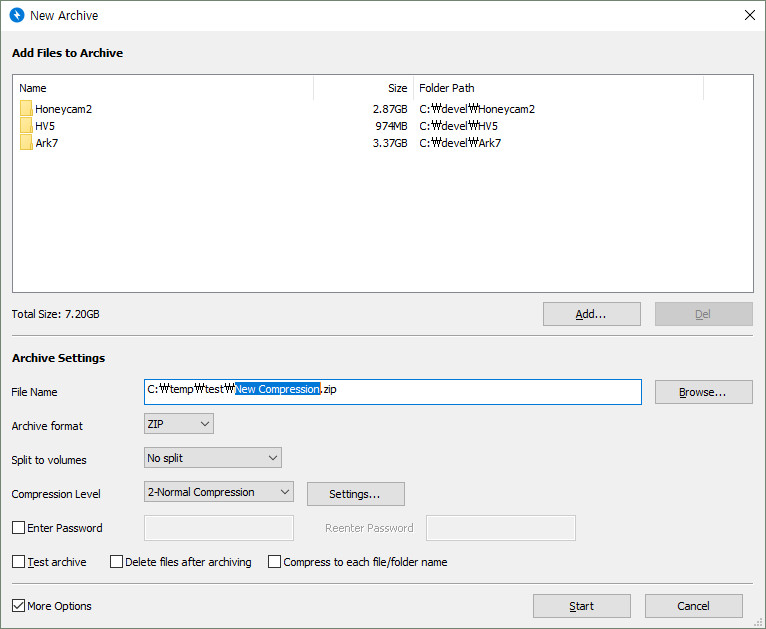This screenshot has height=629, width=766.
Task: Click the File Name path input field
Action: [x=393, y=392]
